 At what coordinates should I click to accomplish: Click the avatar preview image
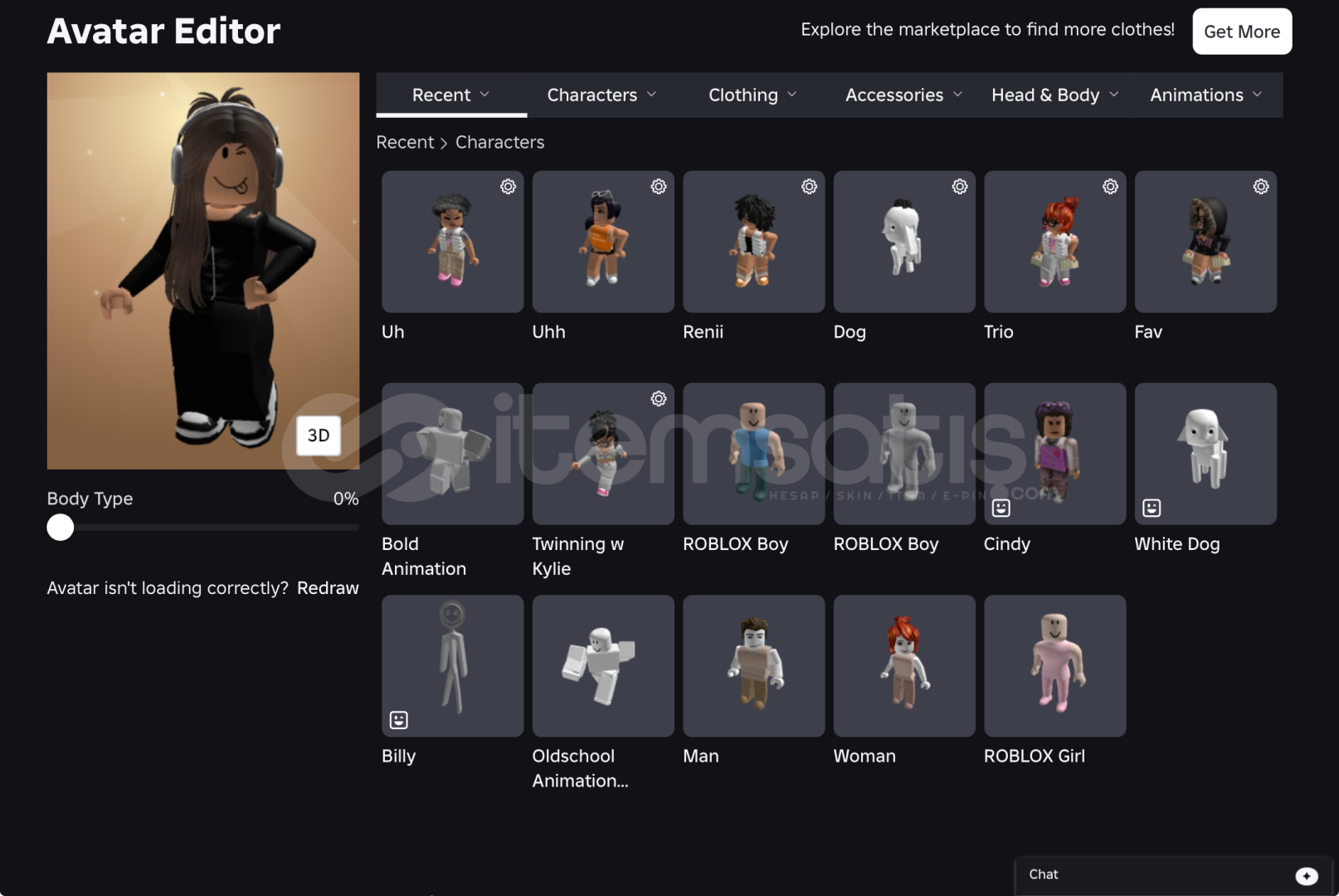[203, 270]
